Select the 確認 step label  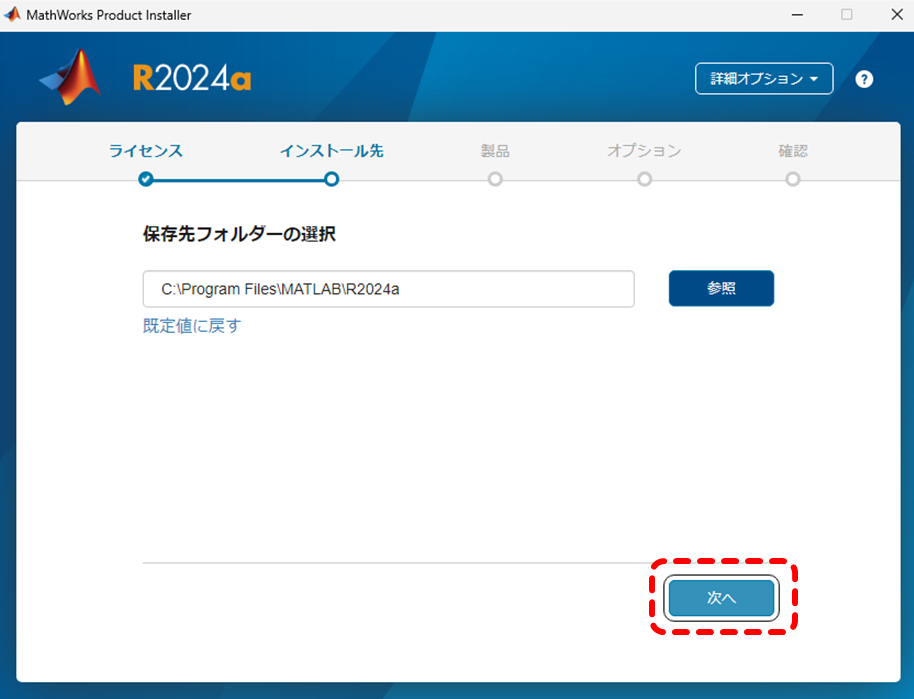click(793, 151)
